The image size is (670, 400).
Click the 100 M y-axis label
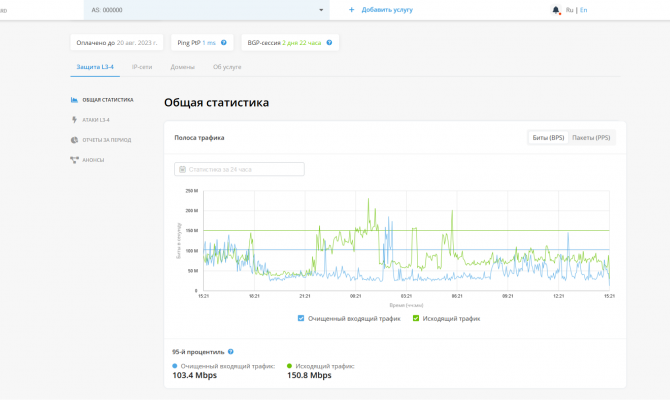coord(191,250)
